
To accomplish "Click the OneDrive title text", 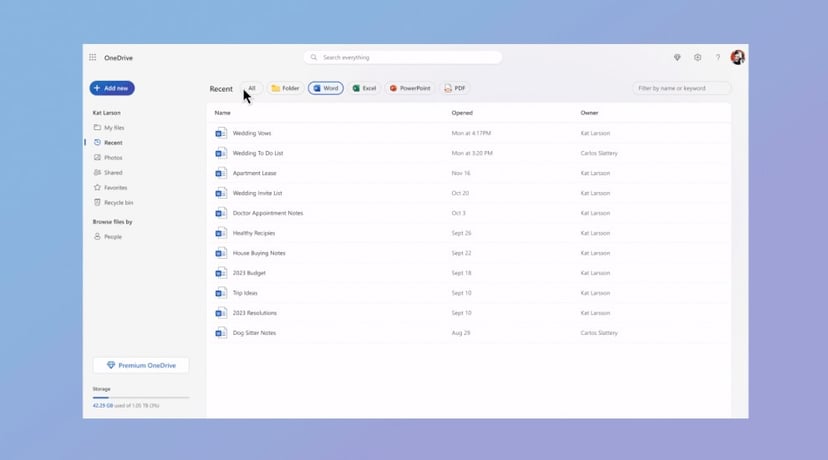I will [x=118, y=58].
